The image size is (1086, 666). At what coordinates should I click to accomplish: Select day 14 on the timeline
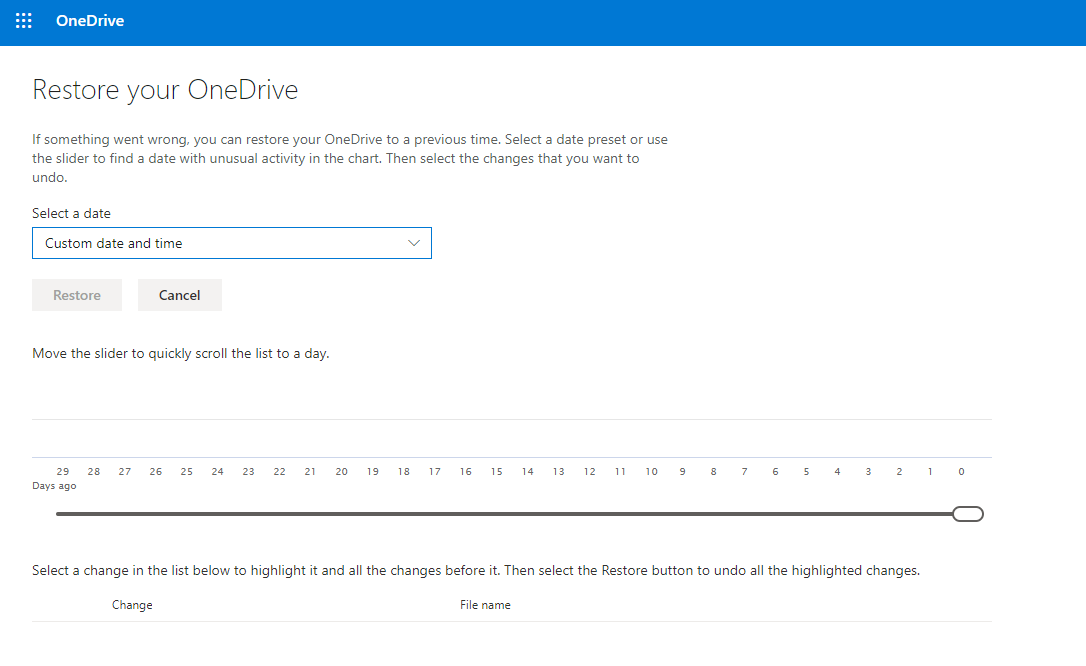pyautogui.click(x=528, y=472)
